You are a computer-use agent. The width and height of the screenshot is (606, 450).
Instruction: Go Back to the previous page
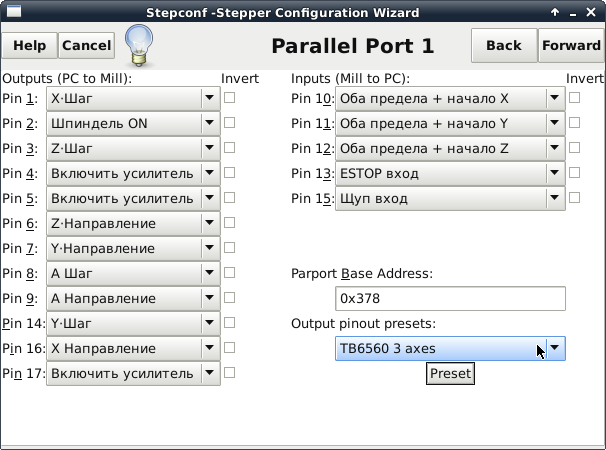coord(504,46)
